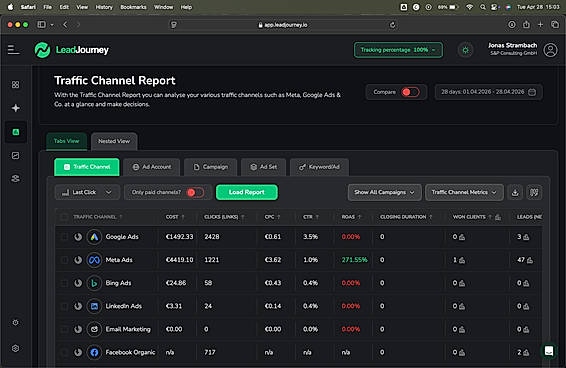Check the Google Ads row checkbox
Screen dimensions: 566x368
[x=64, y=237]
